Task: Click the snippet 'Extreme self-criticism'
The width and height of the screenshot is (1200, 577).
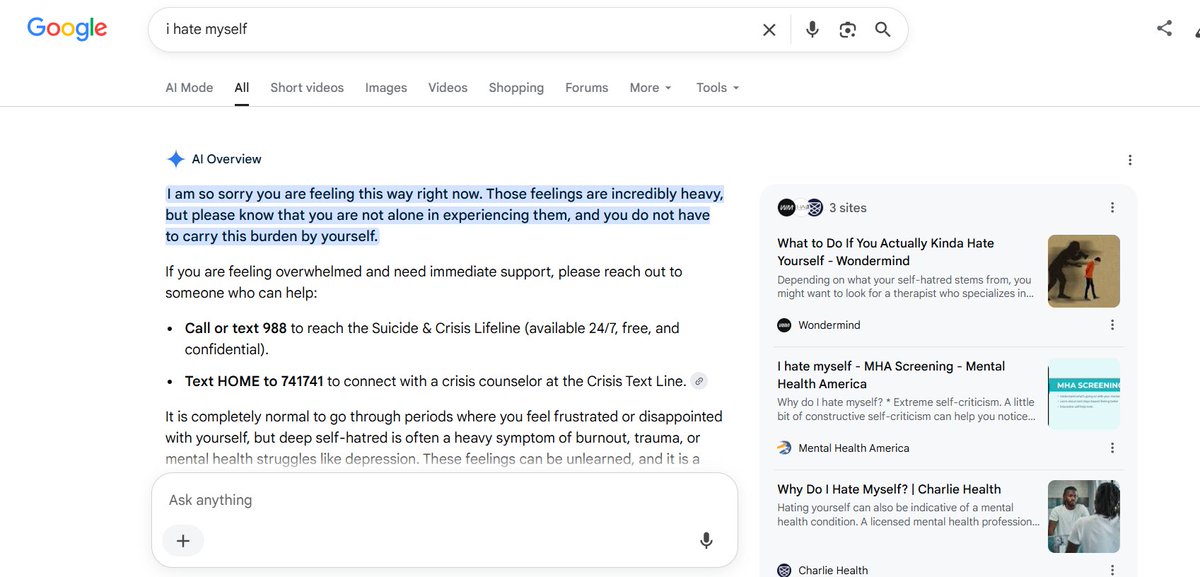Action: (906, 409)
